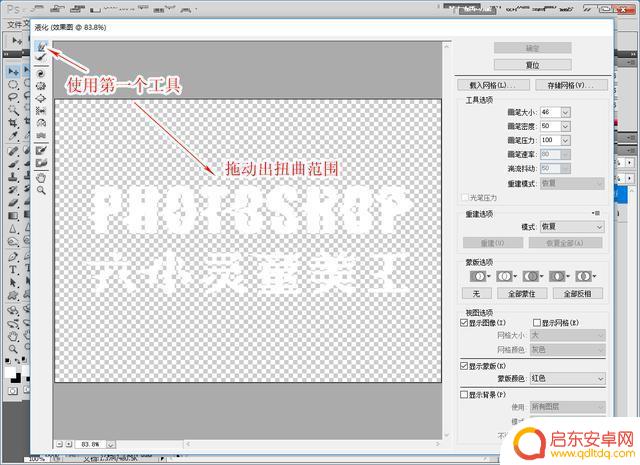Click Elliptical Marquee tool in main toolbar
Image resolution: width=640 pixels, height=465 pixels.
coord(13,85)
